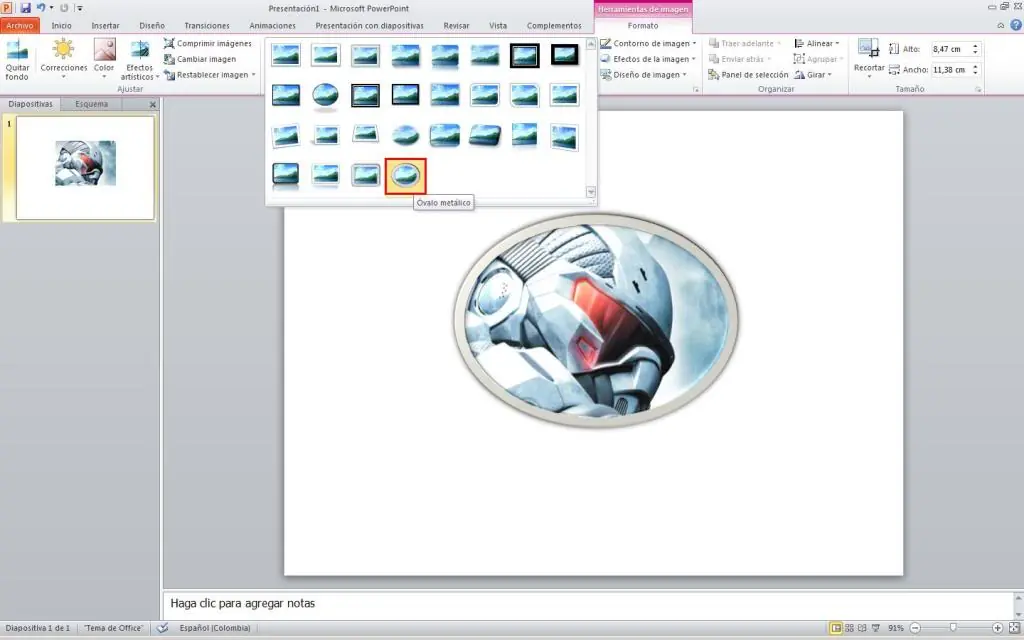This screenshot has width=1024, height=640.
Task: Switch to Reading view icon
Action: 862,628
